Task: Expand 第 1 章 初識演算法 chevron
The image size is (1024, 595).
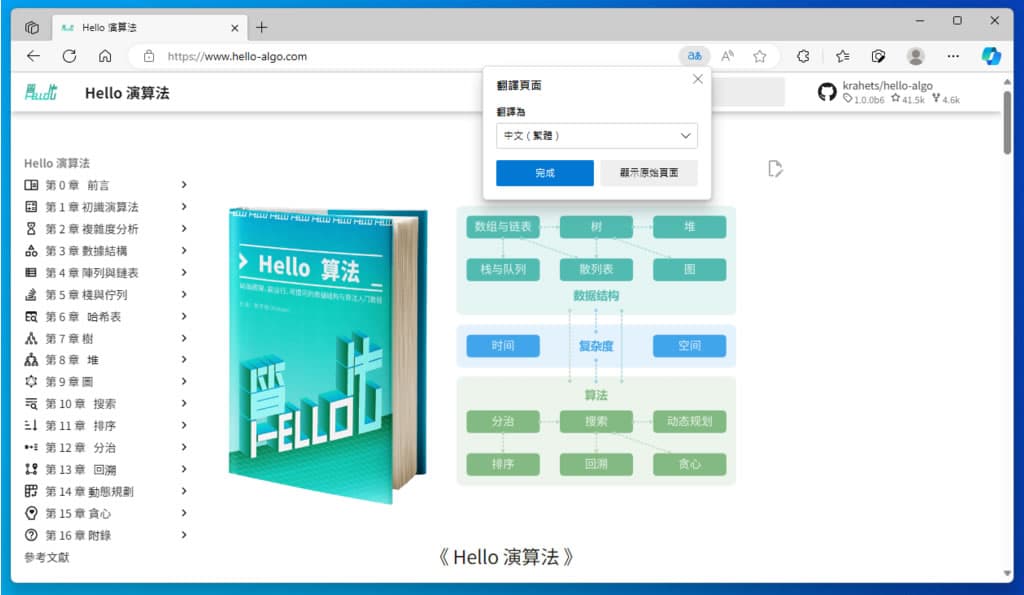Action: pos(184,207)
